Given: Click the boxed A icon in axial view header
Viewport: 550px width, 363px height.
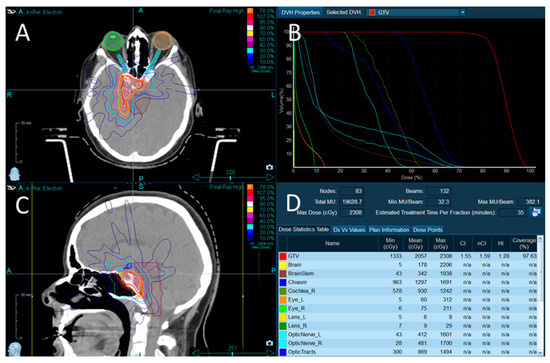Looking at the screenshot, I should point(21,12).
